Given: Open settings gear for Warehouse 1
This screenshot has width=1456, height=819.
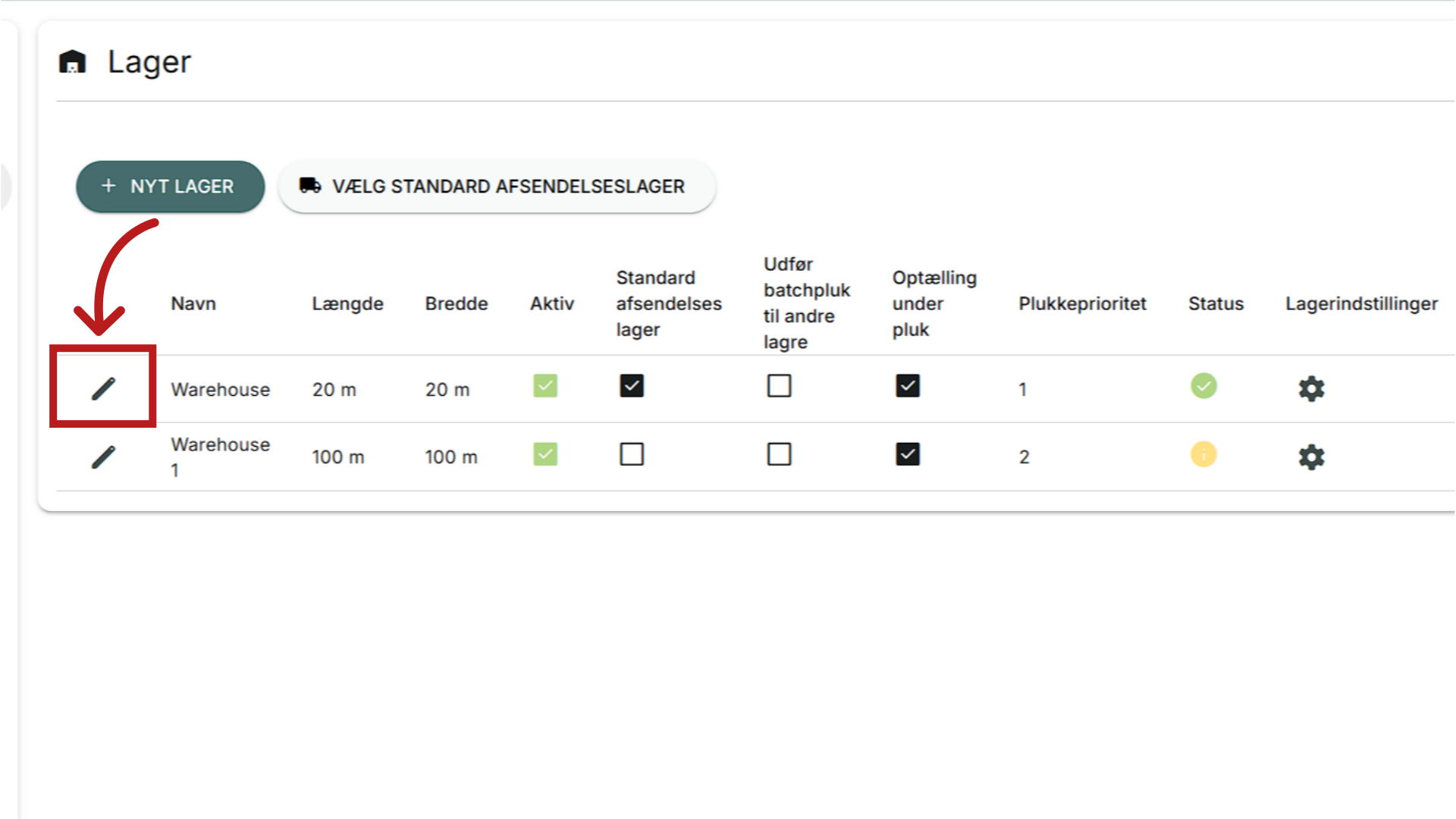Looking at the screenshot, I should pyautogui.click(x=1311, y=457).
